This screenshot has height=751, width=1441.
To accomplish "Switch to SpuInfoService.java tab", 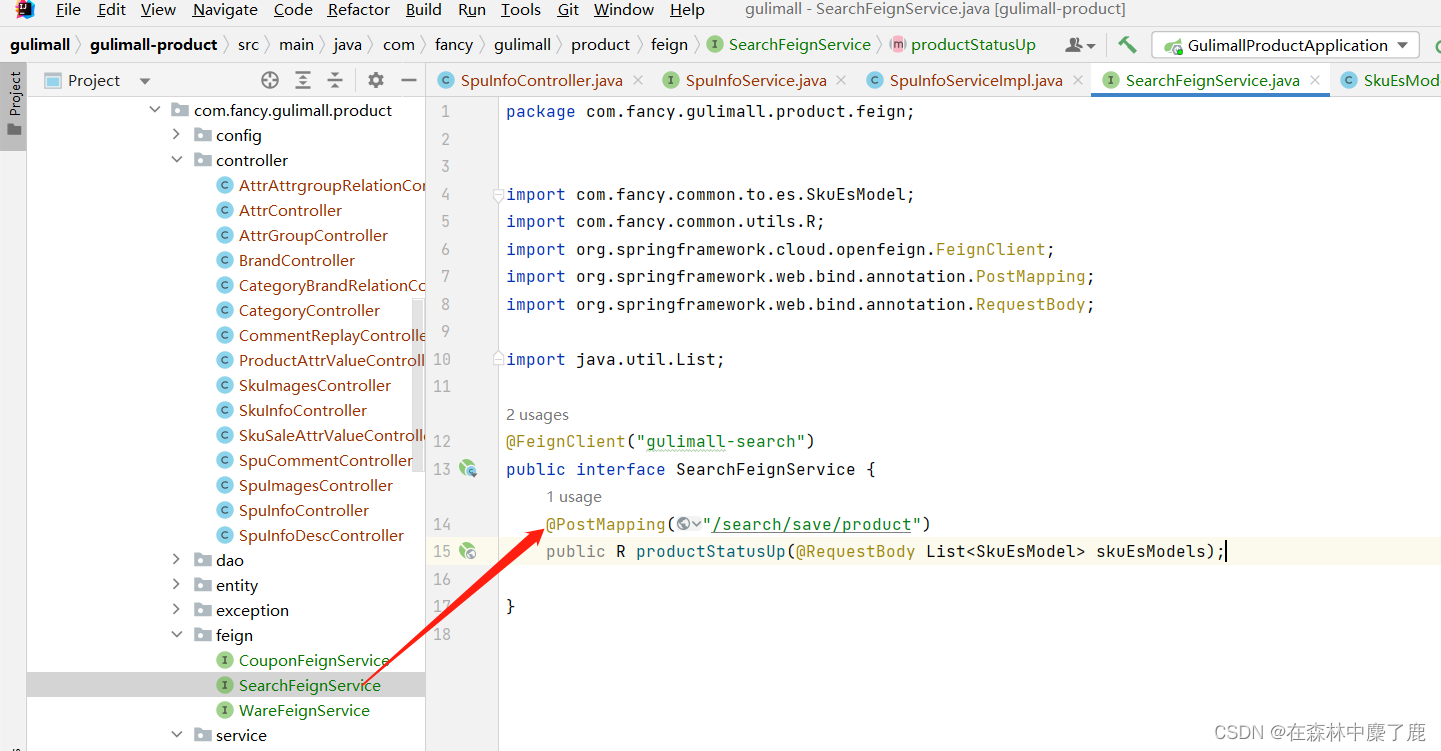I will (755, 80).
